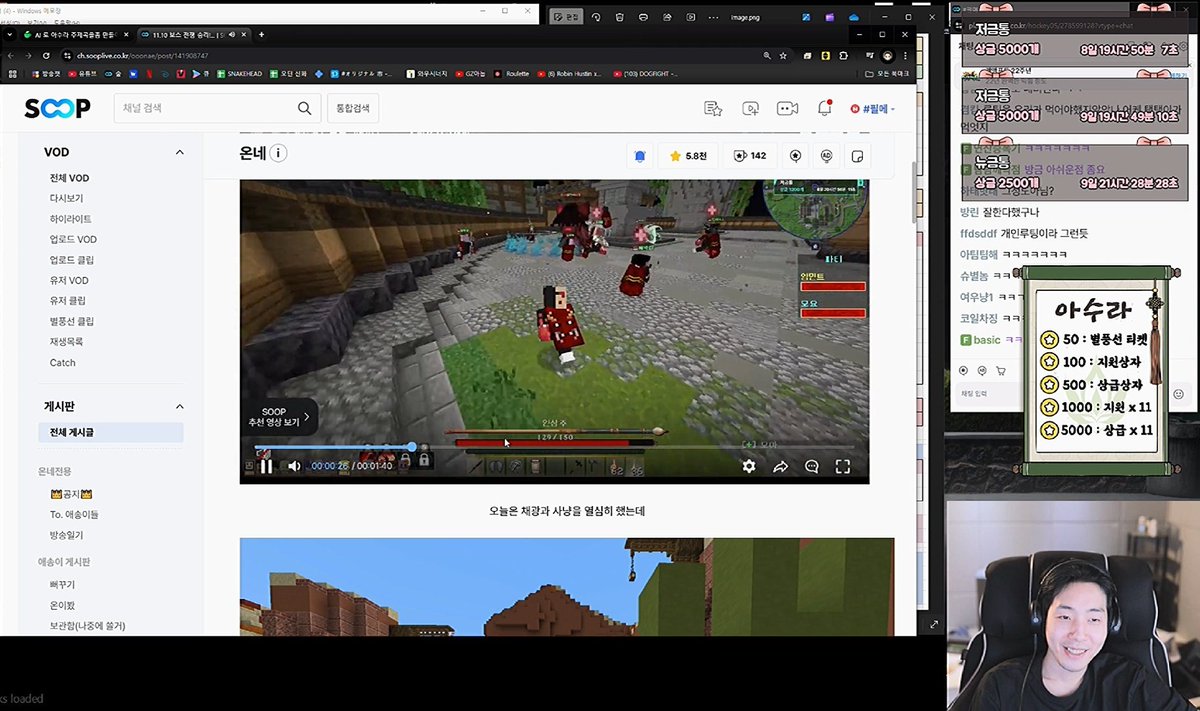Open the browser three-dot menu

[x=906, y=56]
